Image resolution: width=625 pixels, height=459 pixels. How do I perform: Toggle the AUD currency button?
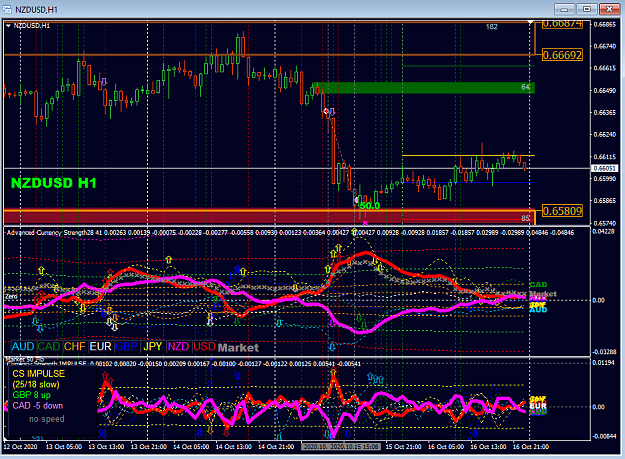pyautogui.click(x=23, y=346)
